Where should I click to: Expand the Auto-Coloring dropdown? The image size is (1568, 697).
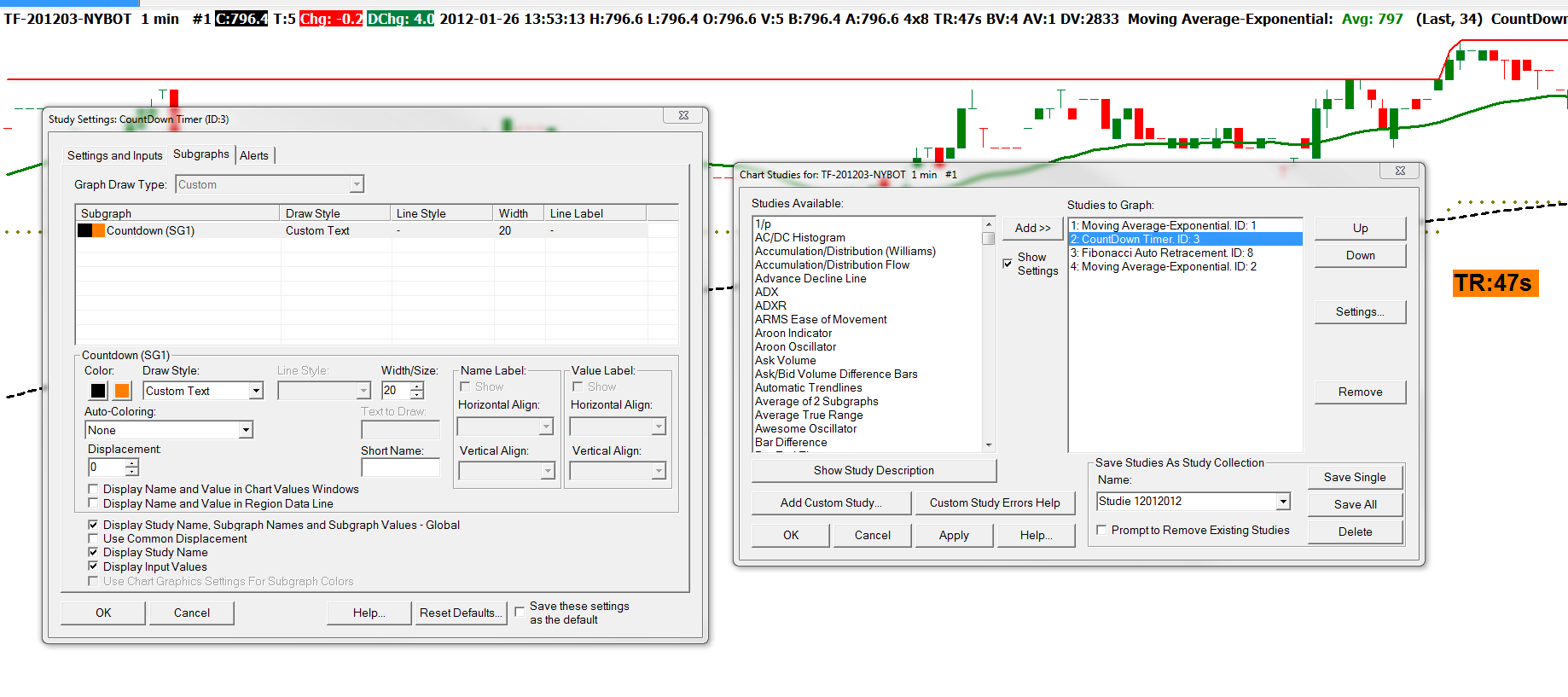click(246, 430)
